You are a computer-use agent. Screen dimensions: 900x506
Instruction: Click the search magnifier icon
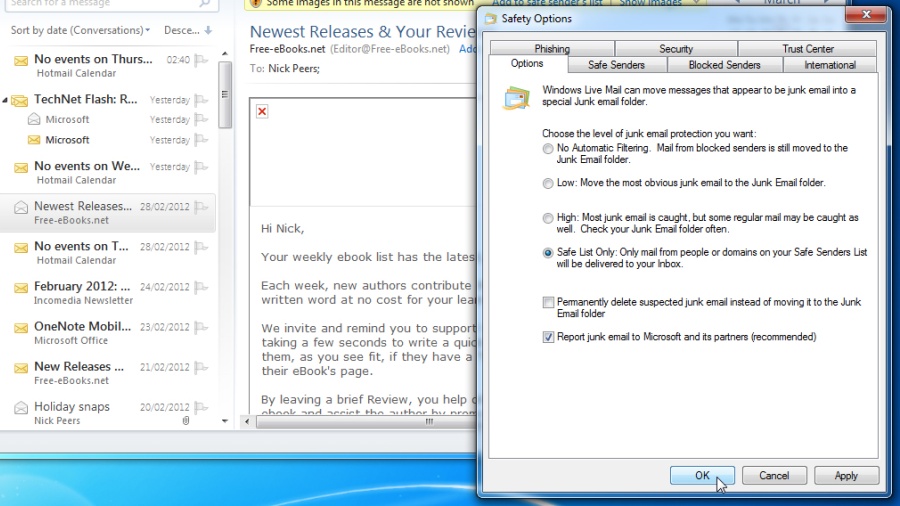[x=205, y=3]
